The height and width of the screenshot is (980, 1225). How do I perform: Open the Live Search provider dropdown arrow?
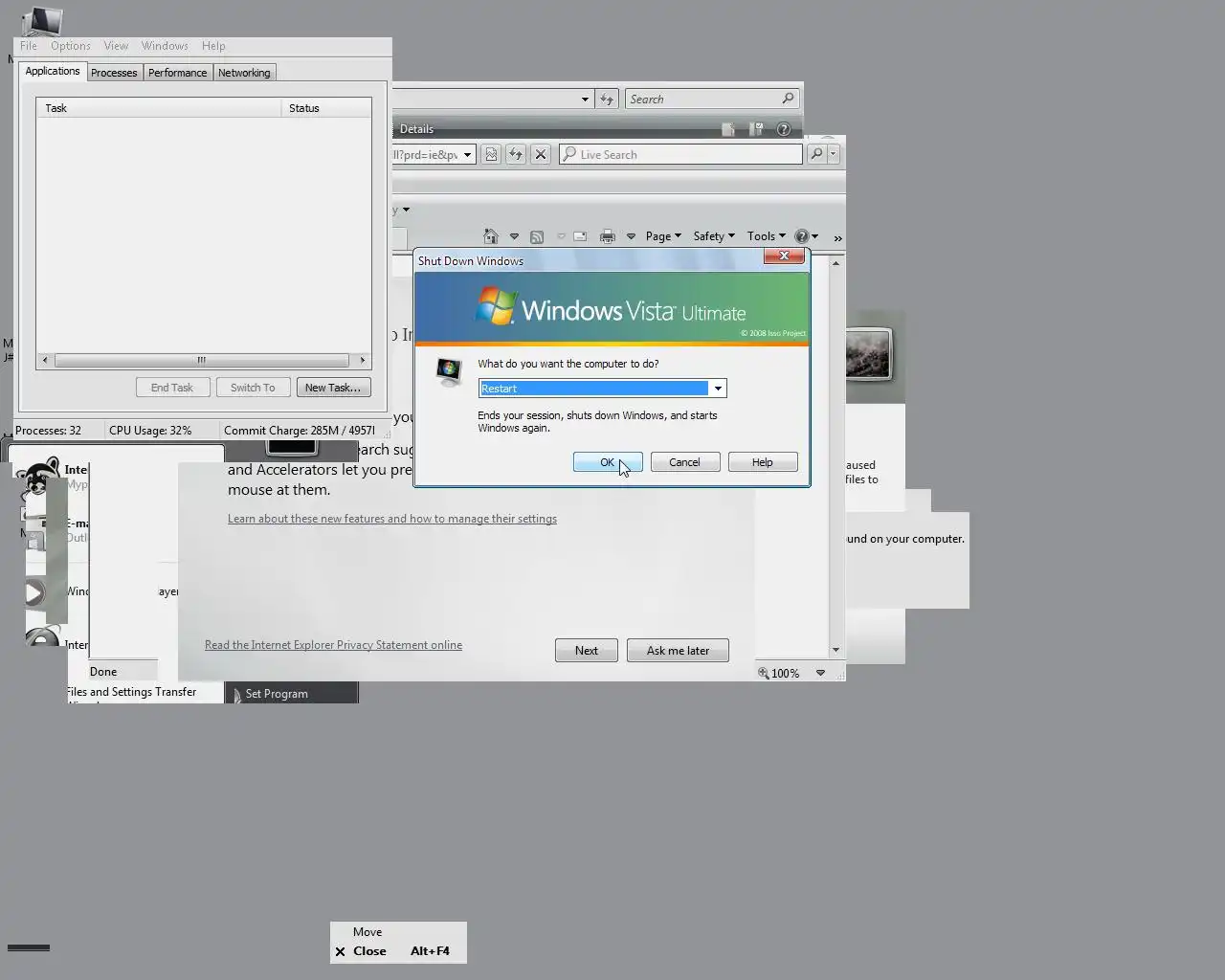pyautogui.click(x=834, y=154)
